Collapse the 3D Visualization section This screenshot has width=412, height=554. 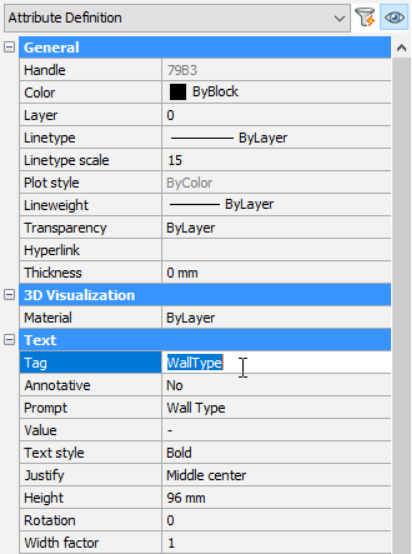click(x=10, y=295)
